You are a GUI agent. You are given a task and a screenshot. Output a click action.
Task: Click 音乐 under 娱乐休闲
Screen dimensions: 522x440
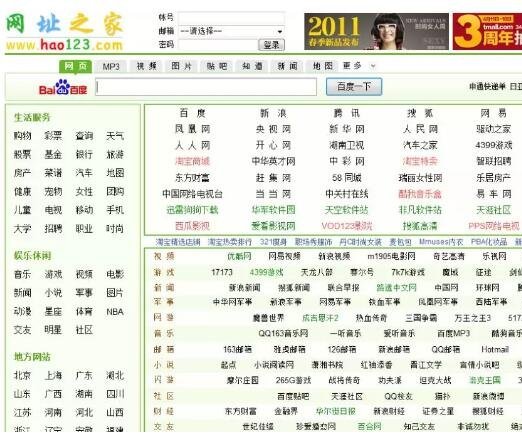click(23, 274)
